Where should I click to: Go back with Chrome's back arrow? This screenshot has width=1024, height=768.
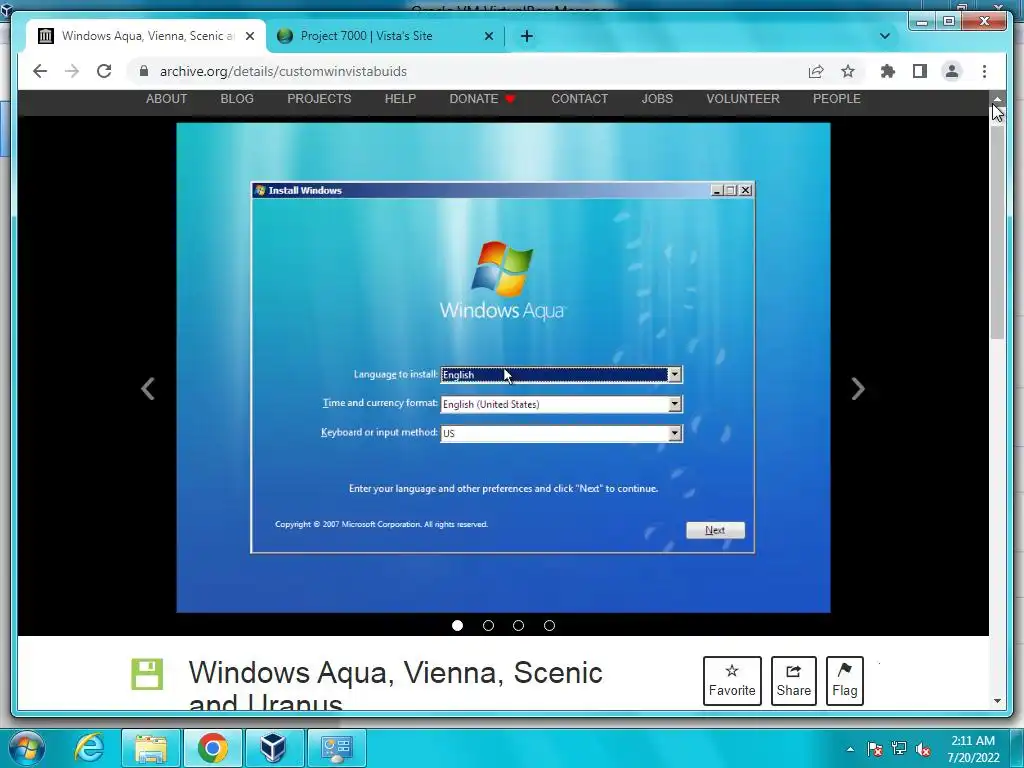tap(40, 71)
